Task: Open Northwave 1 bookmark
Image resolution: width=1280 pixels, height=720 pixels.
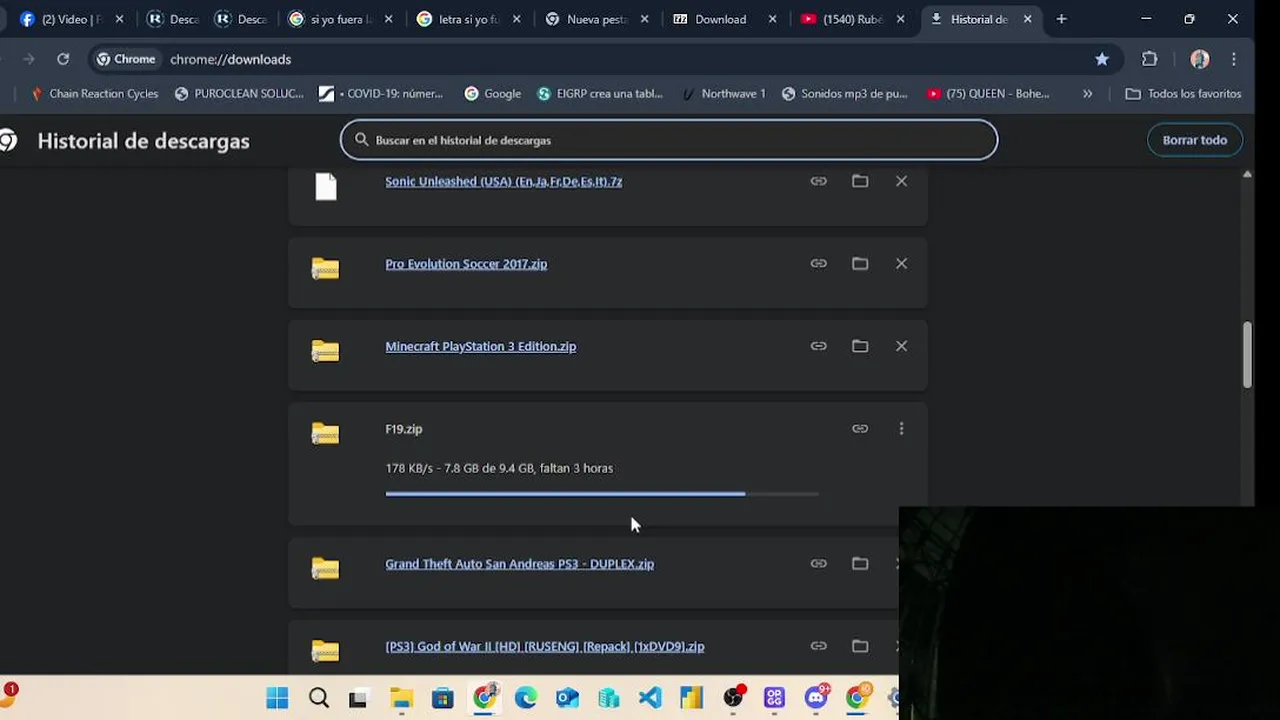Action: pos(723,93)
